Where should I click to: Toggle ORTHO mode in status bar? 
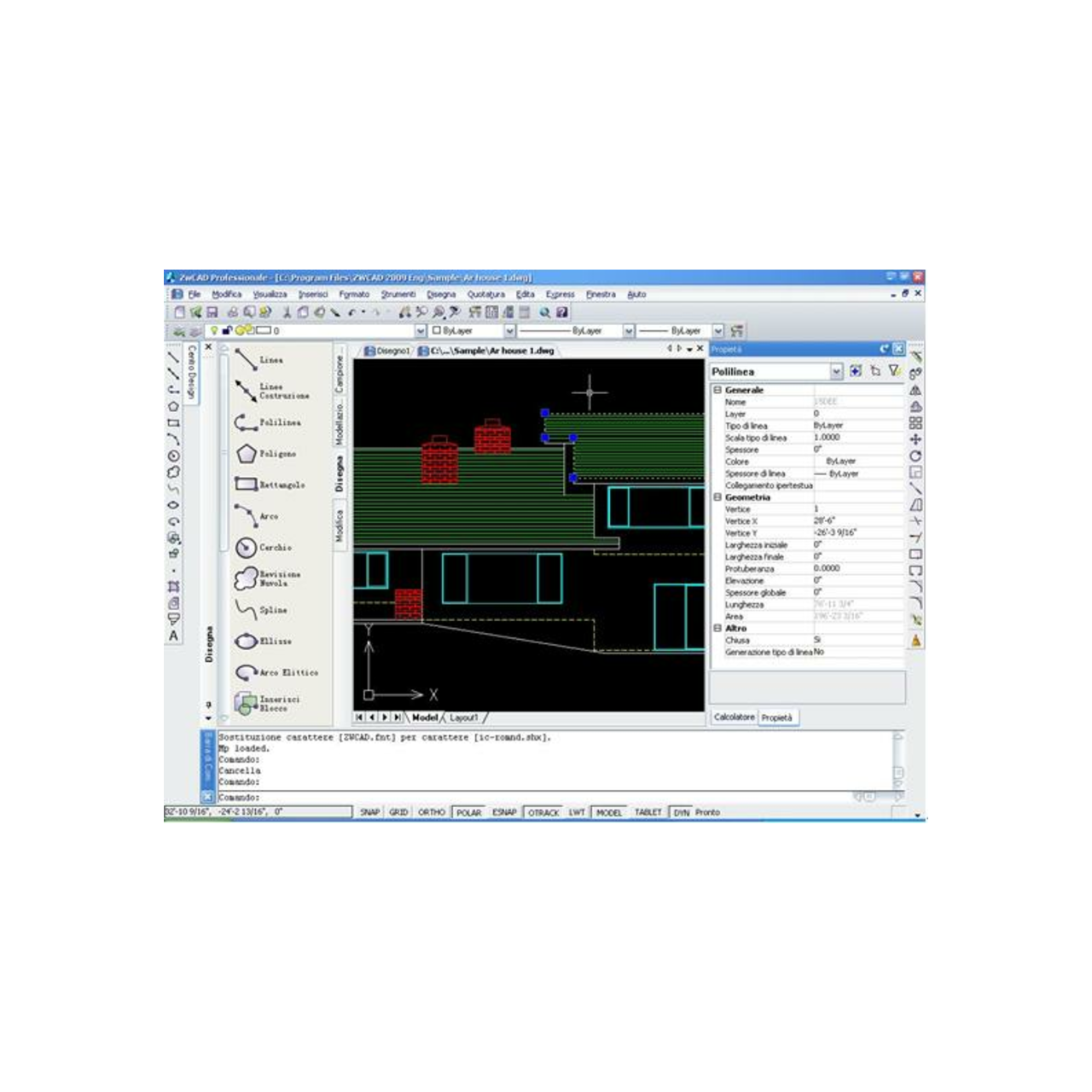click(x=432, y=812)
